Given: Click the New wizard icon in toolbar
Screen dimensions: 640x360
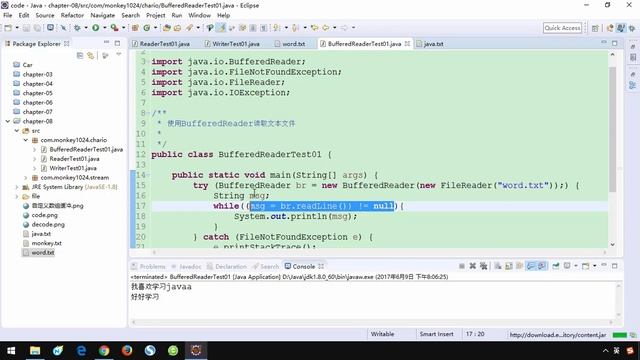Looking at the screenshot, I should (x=8, y=28).
